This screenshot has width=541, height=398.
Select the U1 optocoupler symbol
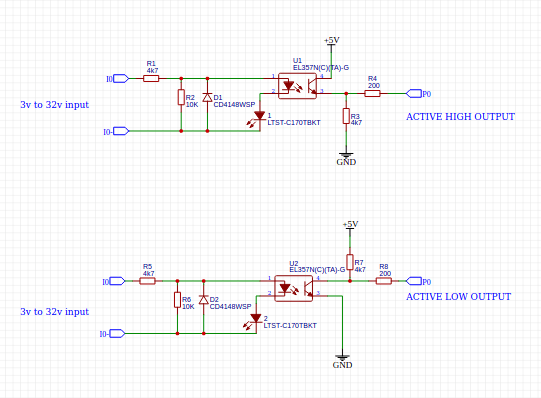297,86
